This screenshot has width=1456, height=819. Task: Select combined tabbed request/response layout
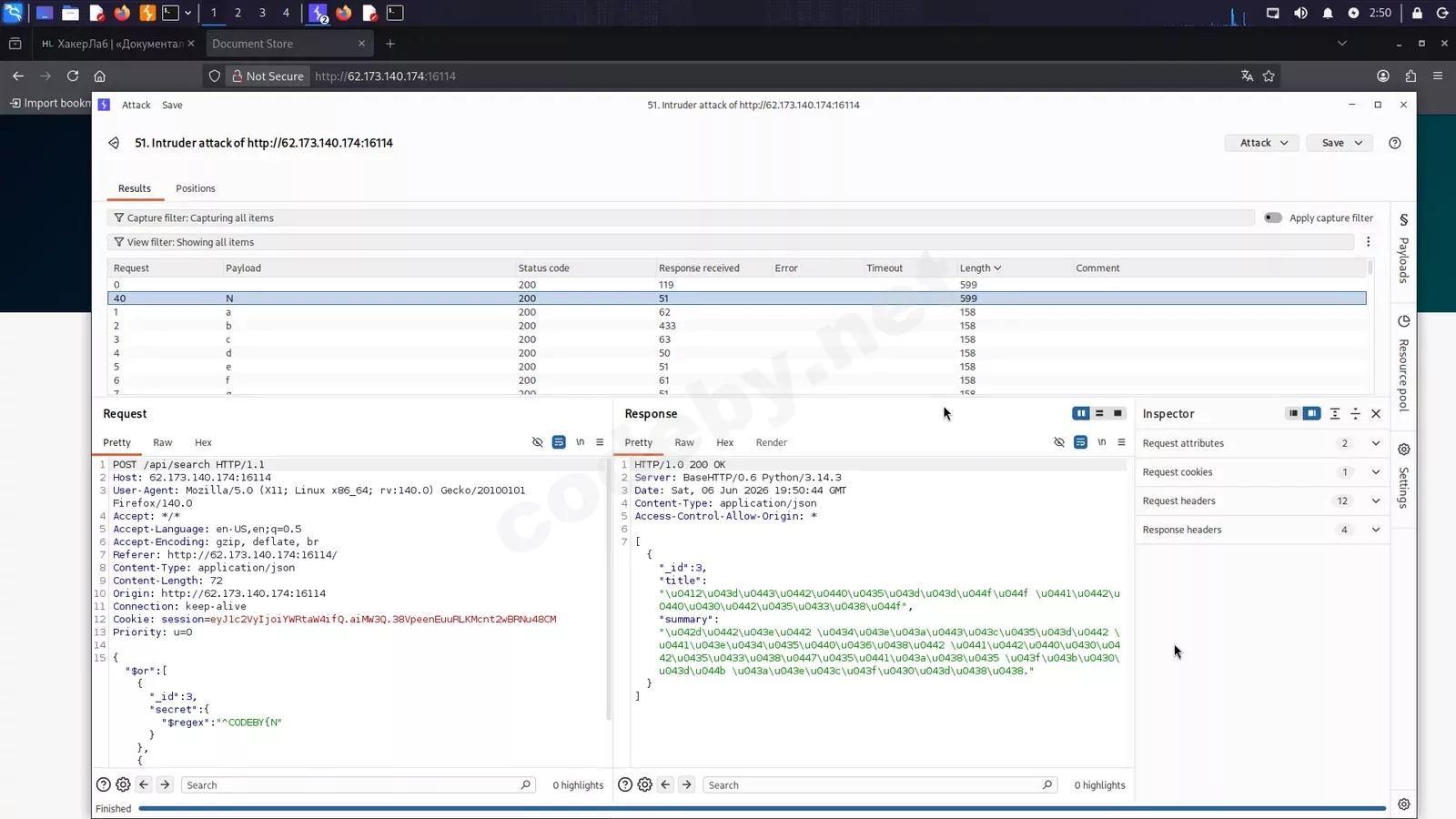point(1117,413)
